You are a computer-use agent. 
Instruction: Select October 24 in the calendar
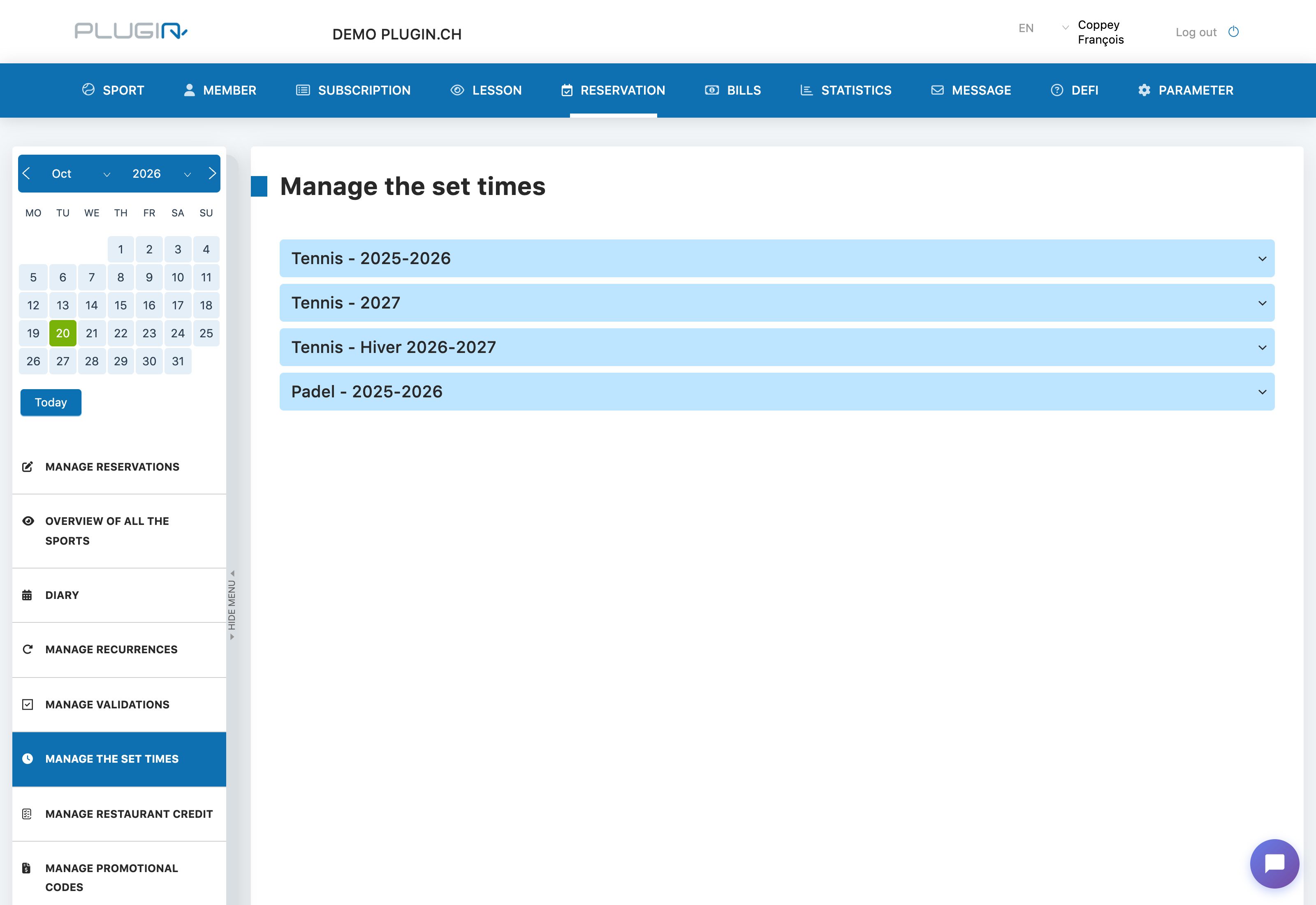coord(178,333)
